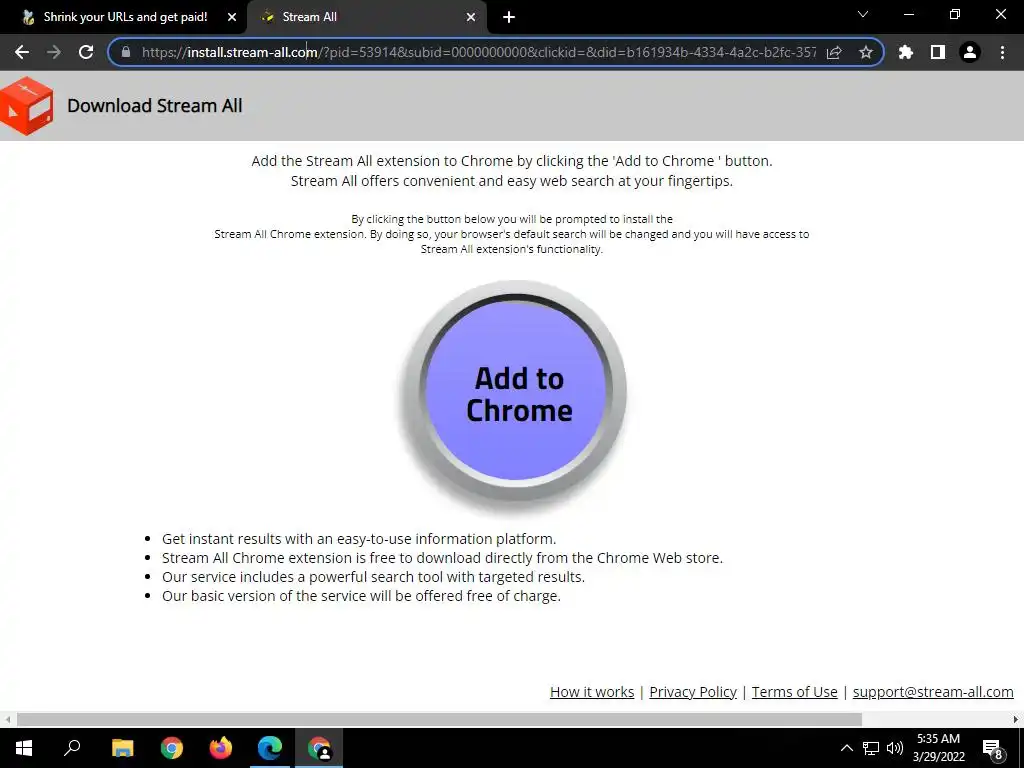Show hidden system tray icons
Screen dimensions: 1024x768
pos(846,748)
